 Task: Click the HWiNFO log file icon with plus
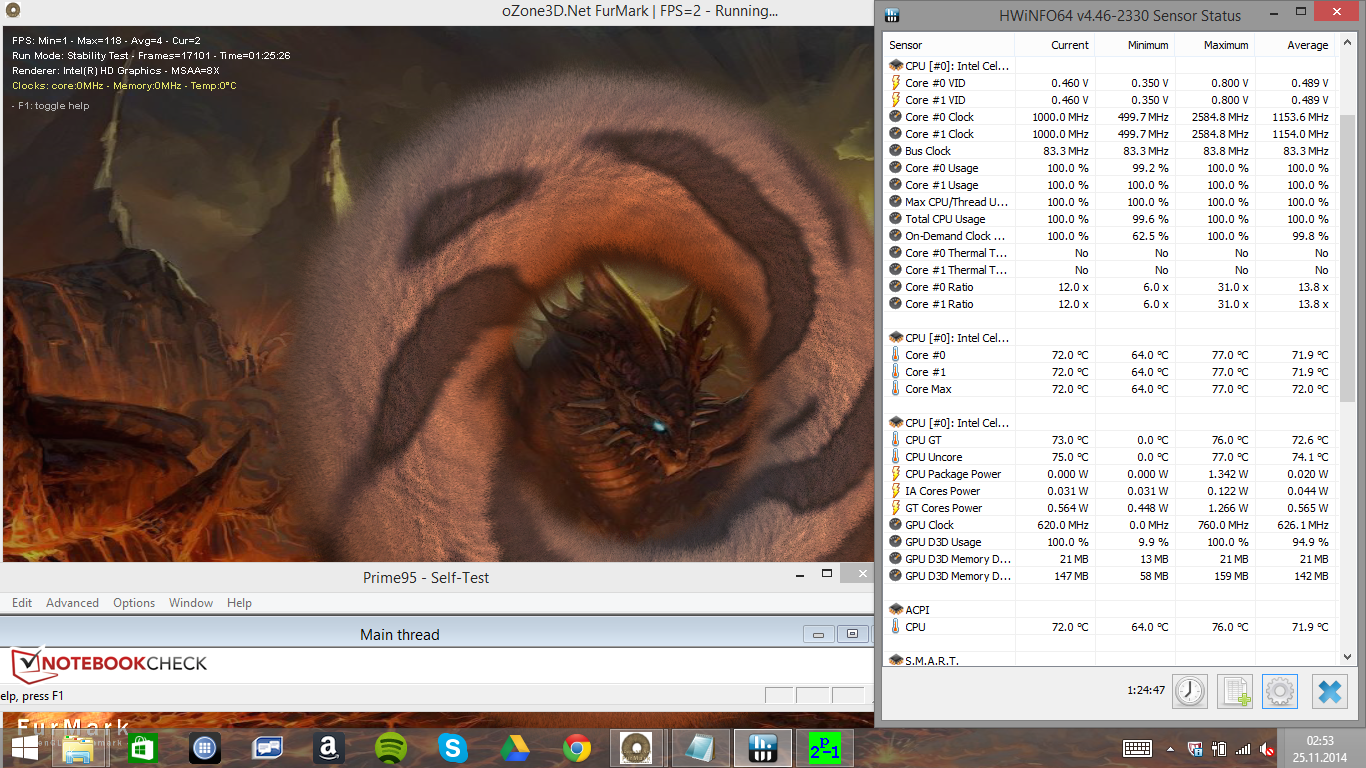[x=1235, y=691]
